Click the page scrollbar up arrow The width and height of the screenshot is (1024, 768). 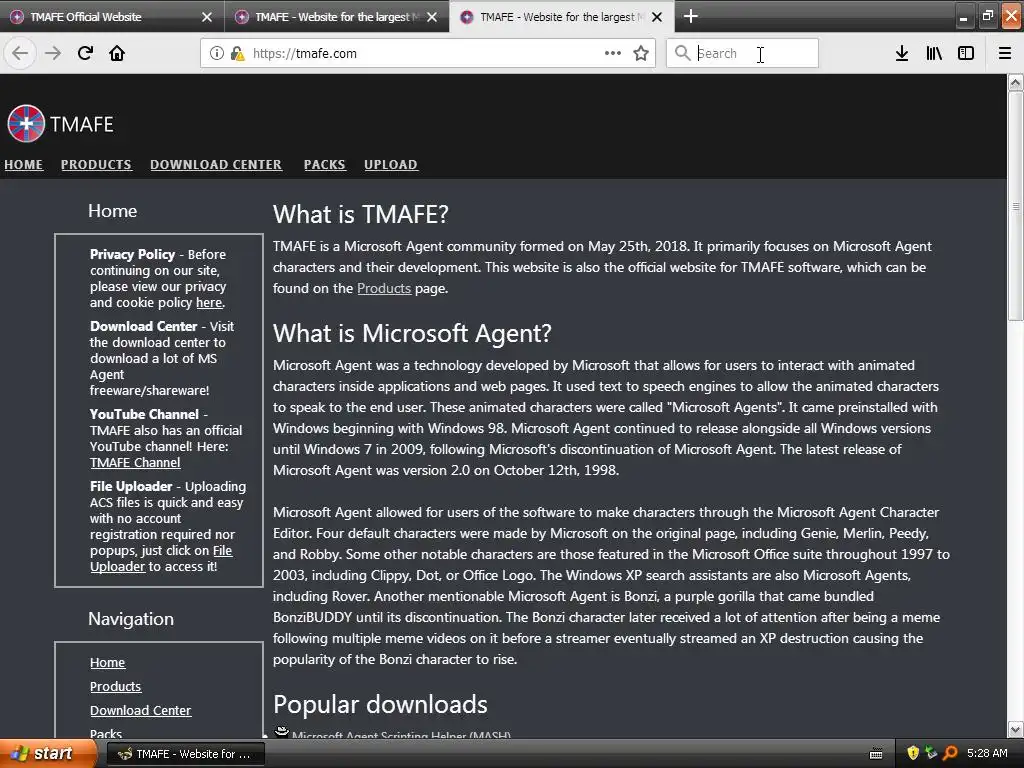1015,82
